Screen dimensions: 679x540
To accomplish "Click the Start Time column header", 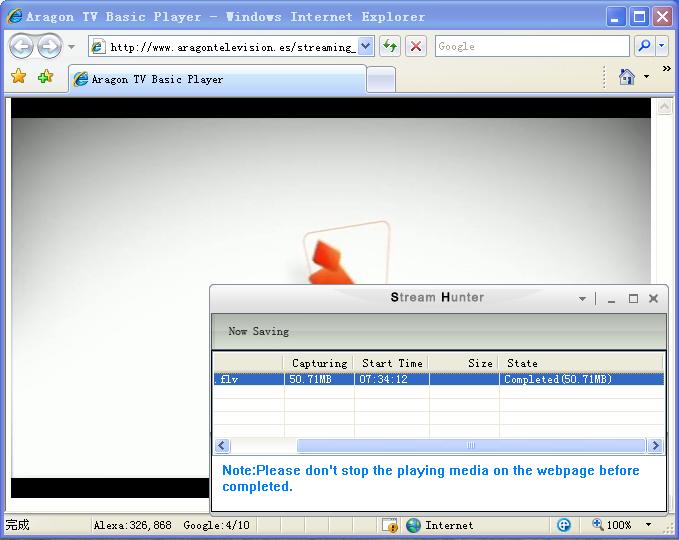I will (x=392, y=363).
